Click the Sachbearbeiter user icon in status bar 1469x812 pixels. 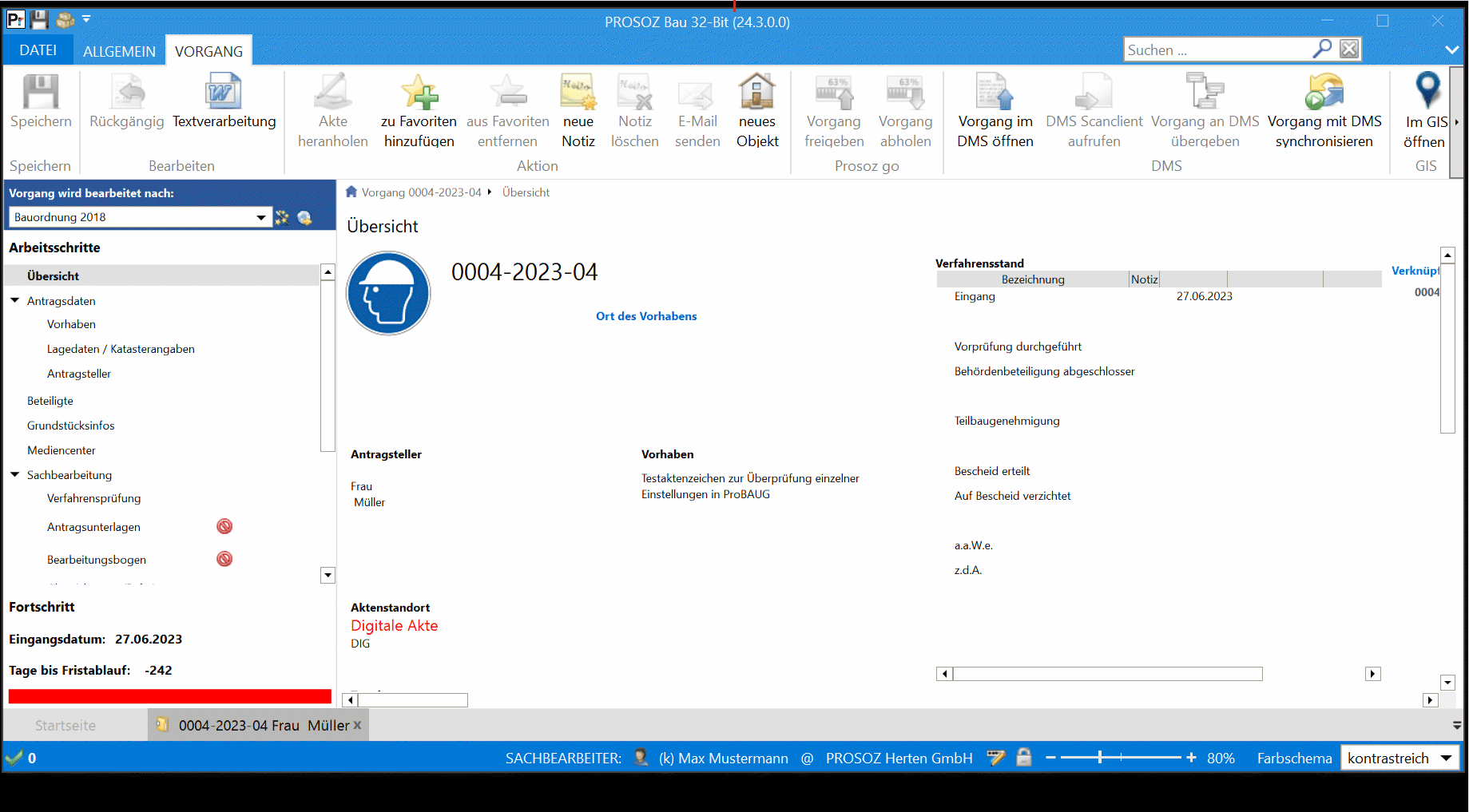tap(641, 757)
